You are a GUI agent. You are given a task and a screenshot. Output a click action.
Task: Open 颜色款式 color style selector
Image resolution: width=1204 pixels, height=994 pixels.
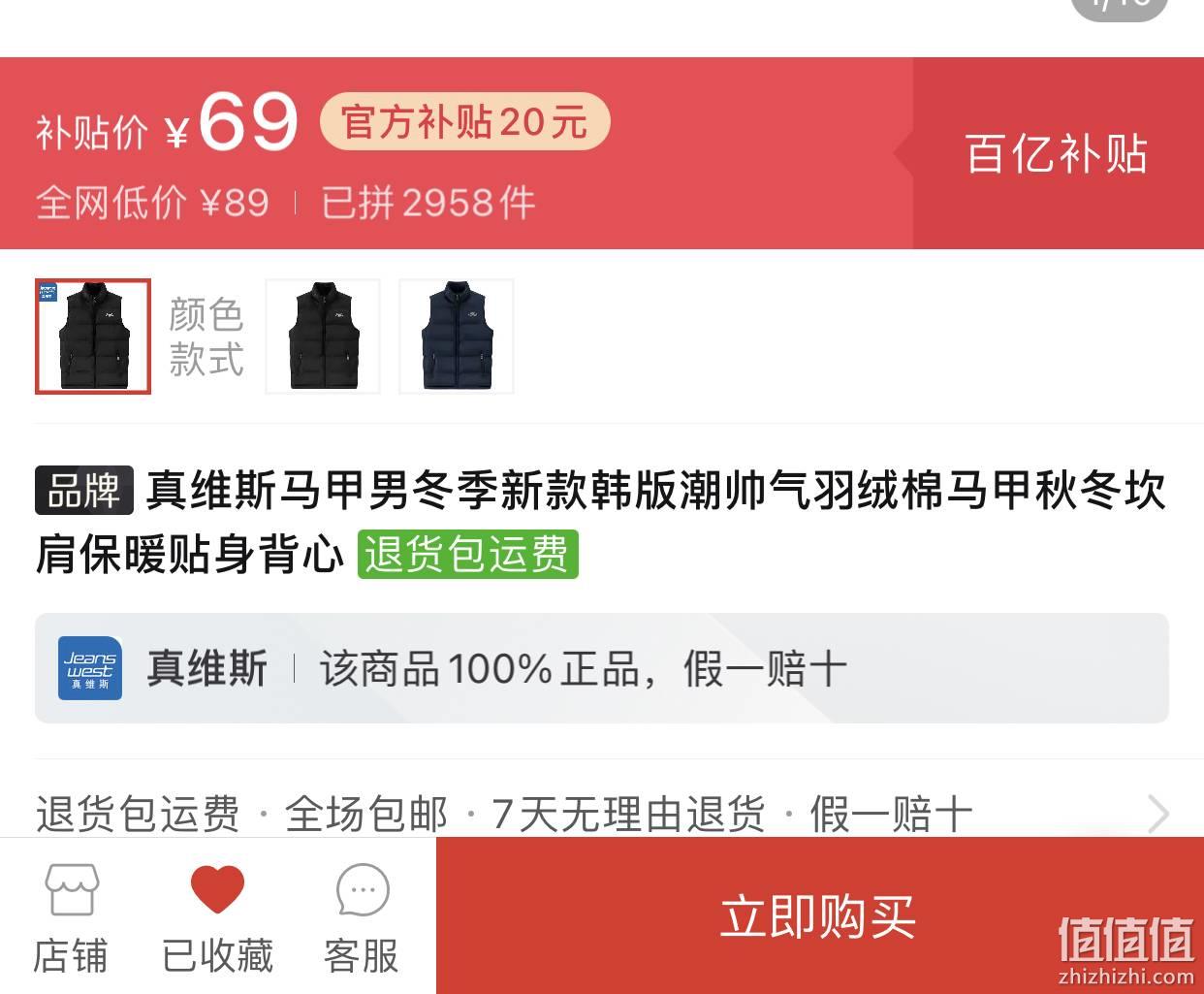click(206, 337)
